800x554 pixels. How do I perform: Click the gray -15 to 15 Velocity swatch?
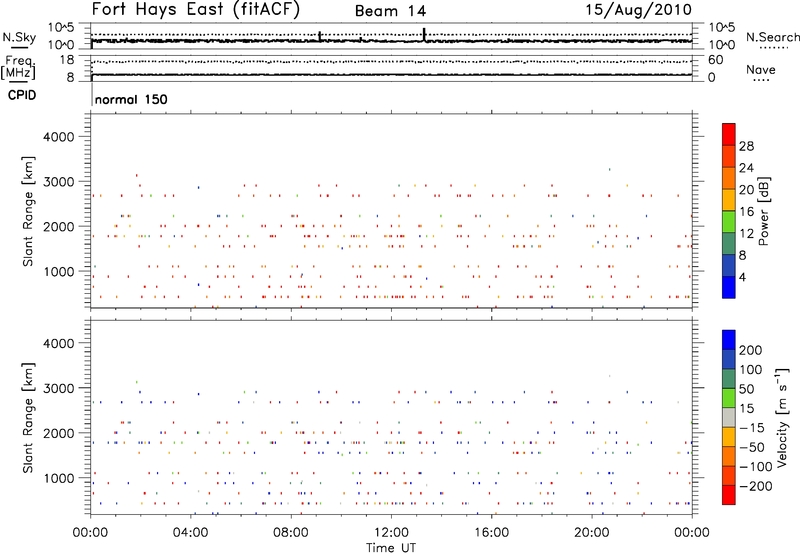tap(729, 417)
